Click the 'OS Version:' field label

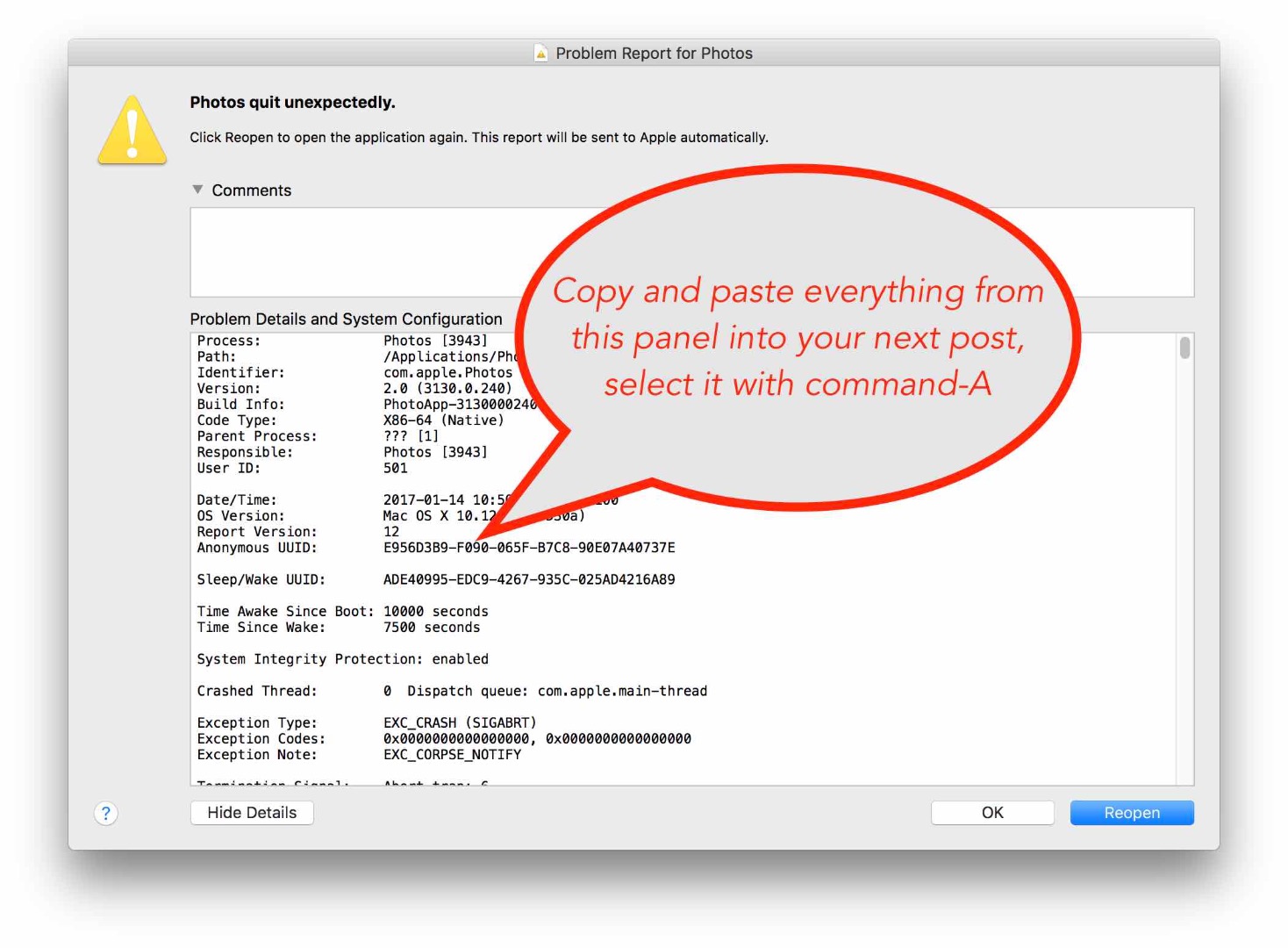click(240, 516)
